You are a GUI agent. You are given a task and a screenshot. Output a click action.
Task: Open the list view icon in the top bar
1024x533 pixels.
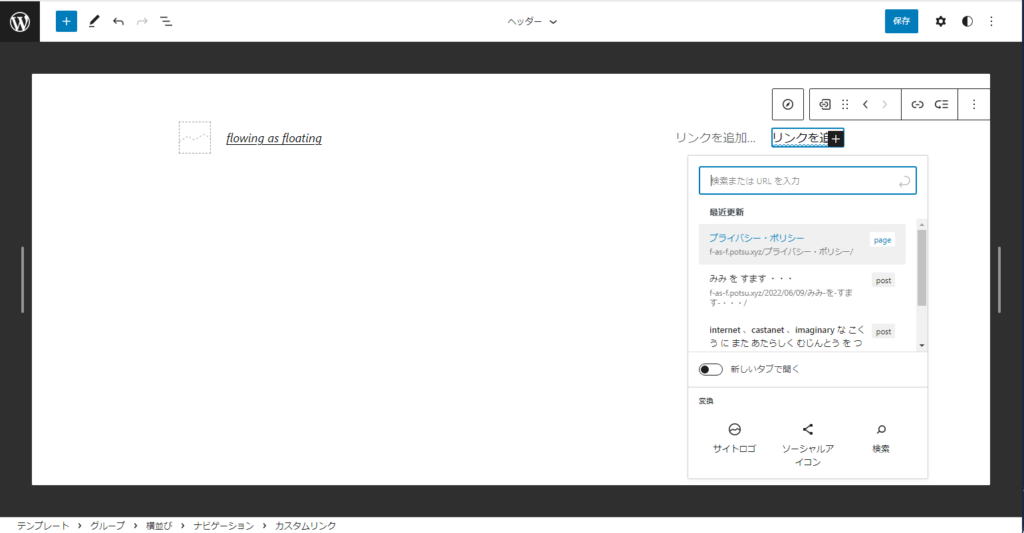(x=166, y=21)
